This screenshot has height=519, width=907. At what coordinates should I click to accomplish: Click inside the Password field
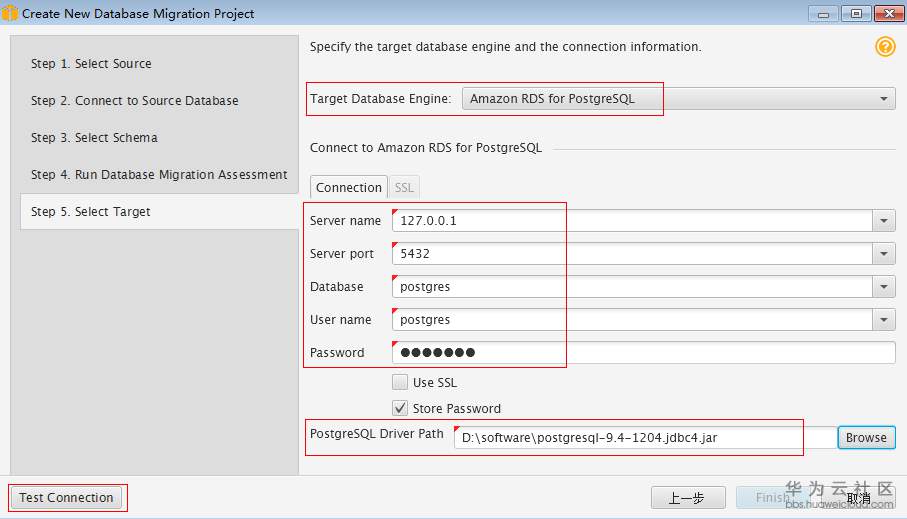pyautogui.click(x=640, y=352)
